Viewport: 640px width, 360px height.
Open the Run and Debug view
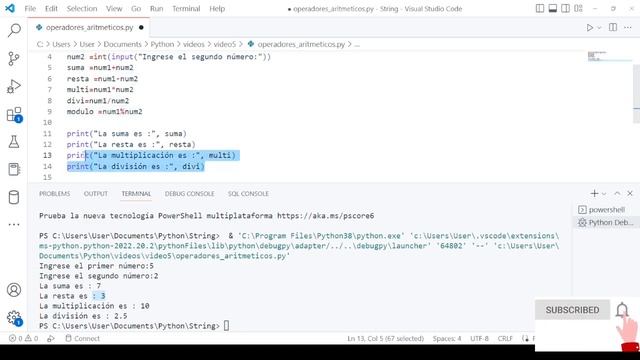(14, 86)
